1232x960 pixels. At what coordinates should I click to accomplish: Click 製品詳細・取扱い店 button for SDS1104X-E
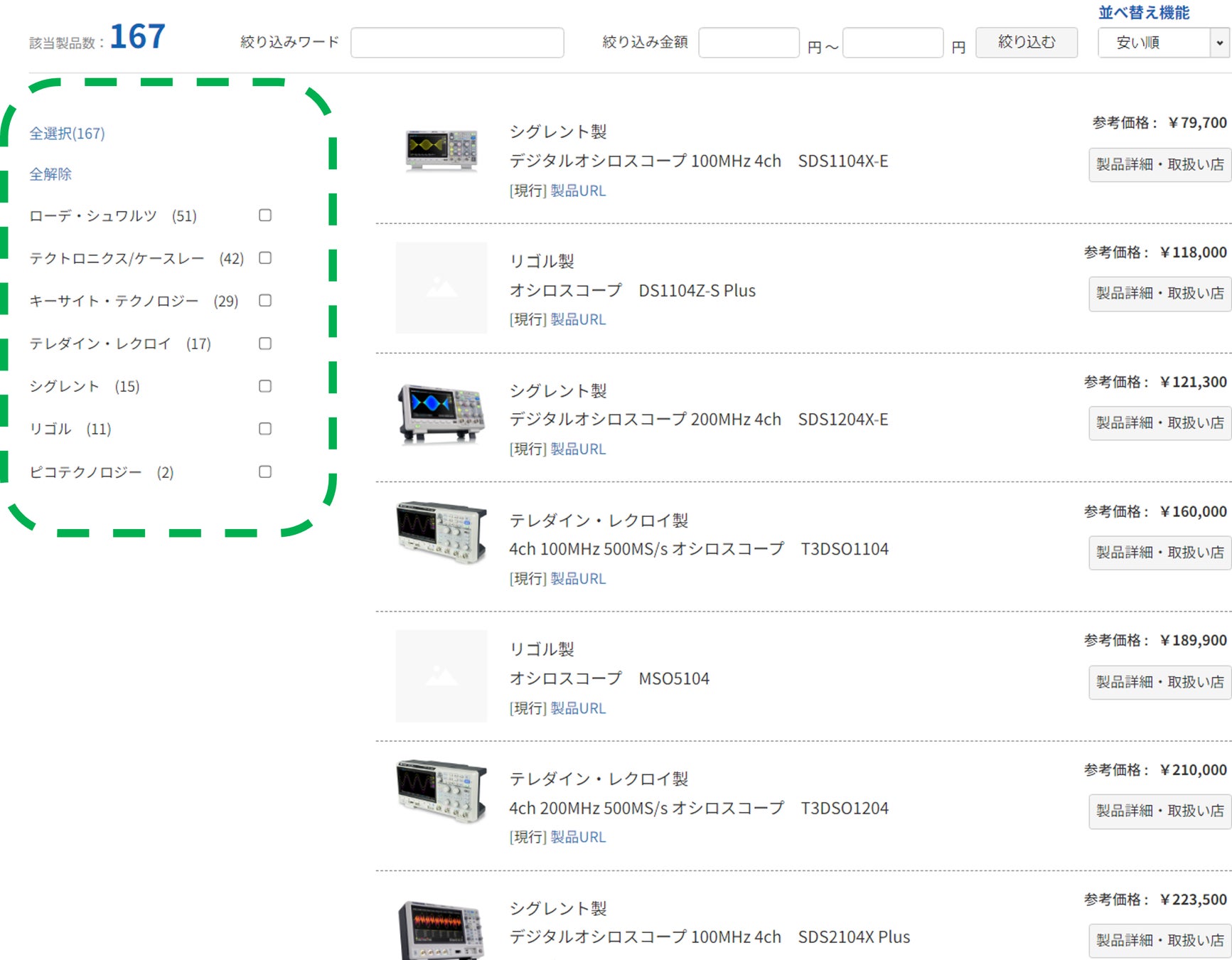point(1160,164)
